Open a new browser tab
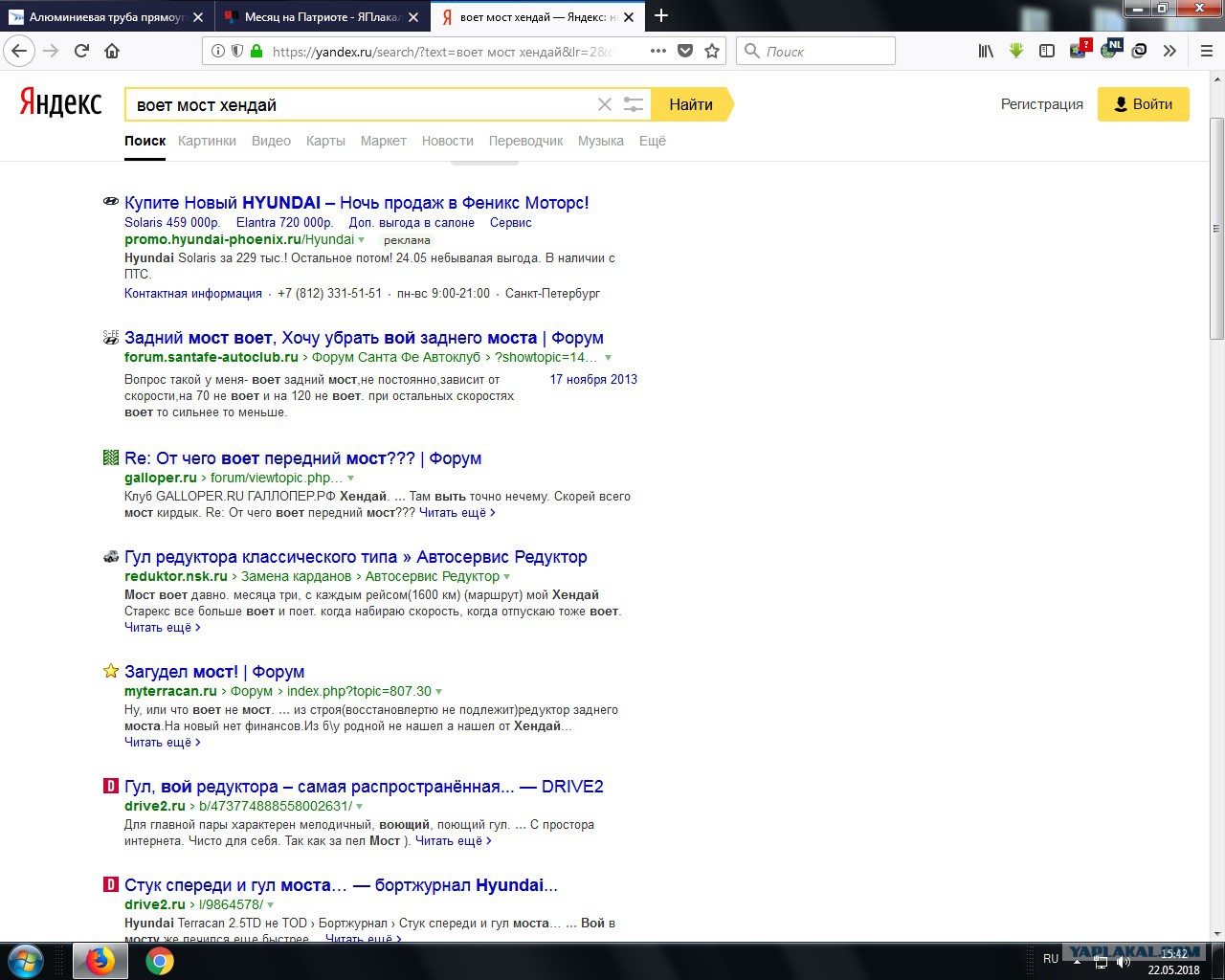1225x980 pixels. tap(661, 15)
